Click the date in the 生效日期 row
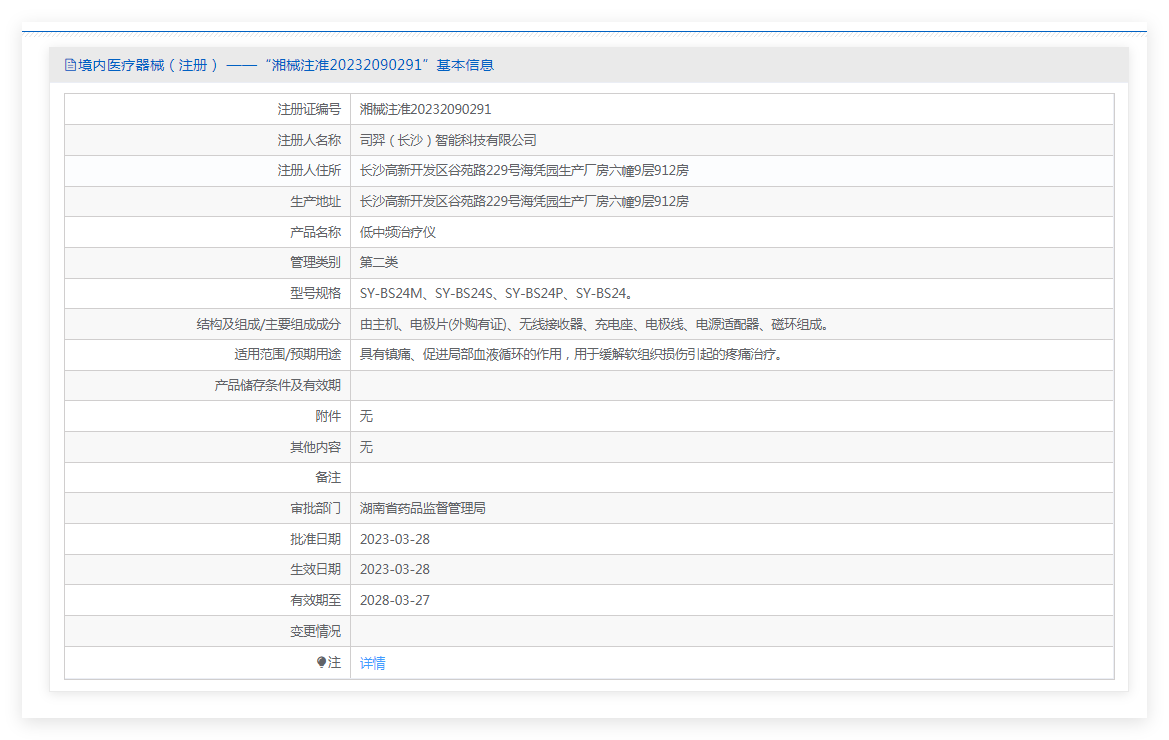 click(395, 569)
